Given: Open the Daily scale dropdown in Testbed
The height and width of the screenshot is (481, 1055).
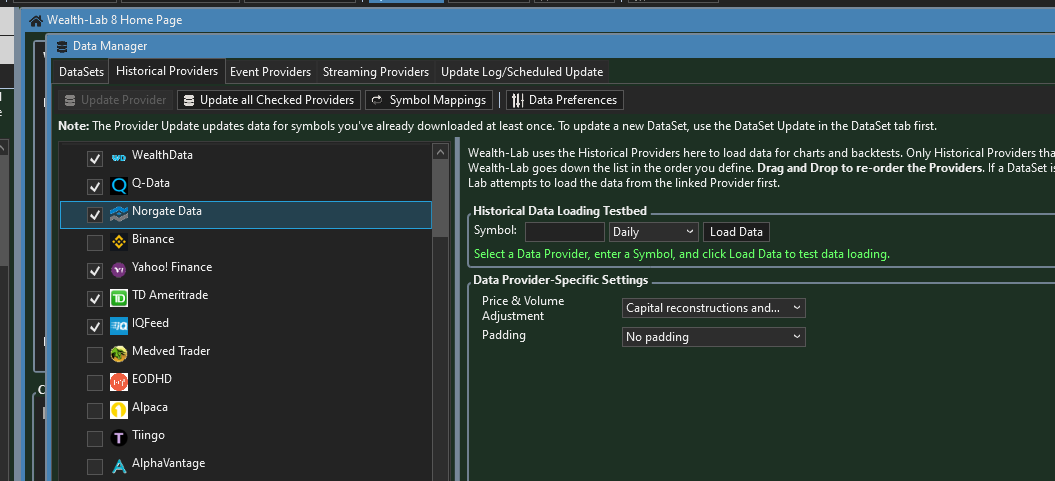Looking at the screenshot, I should pos(653,232).
